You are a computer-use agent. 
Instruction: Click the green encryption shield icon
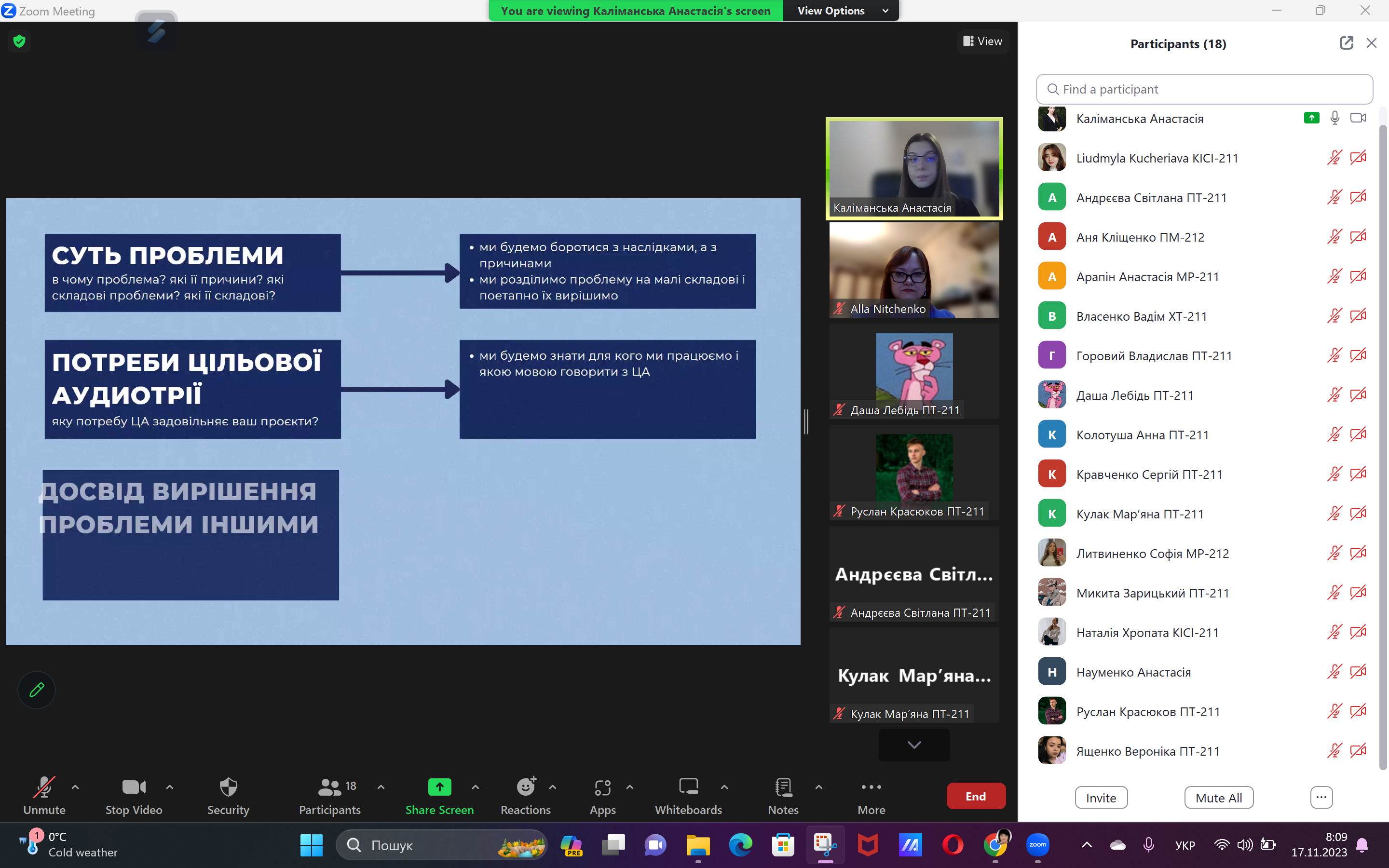click(19, 41)
